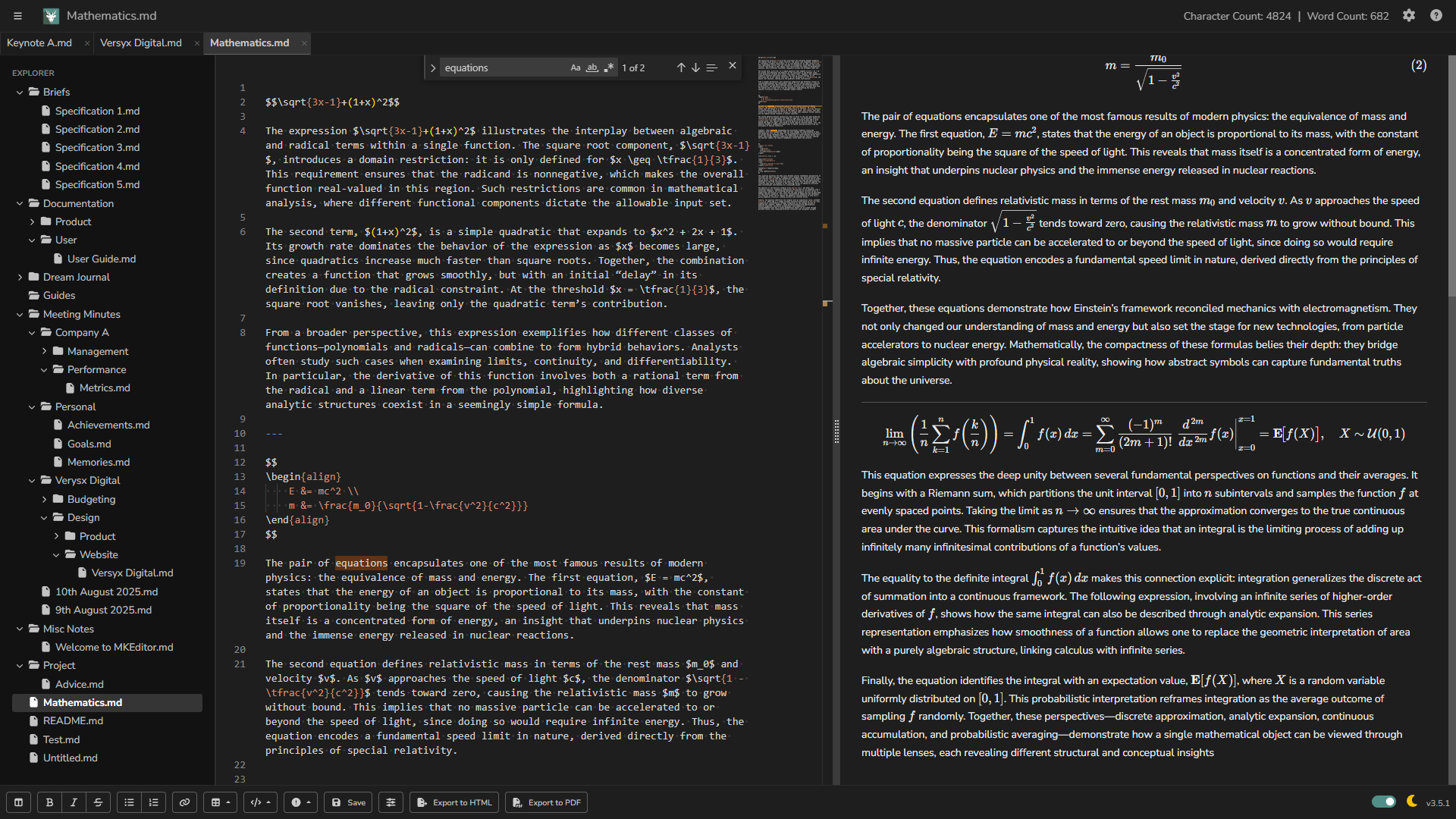Screen dimensions: 1456x819
Task: Click the editor minimap overview
Action: pos(789,133)
